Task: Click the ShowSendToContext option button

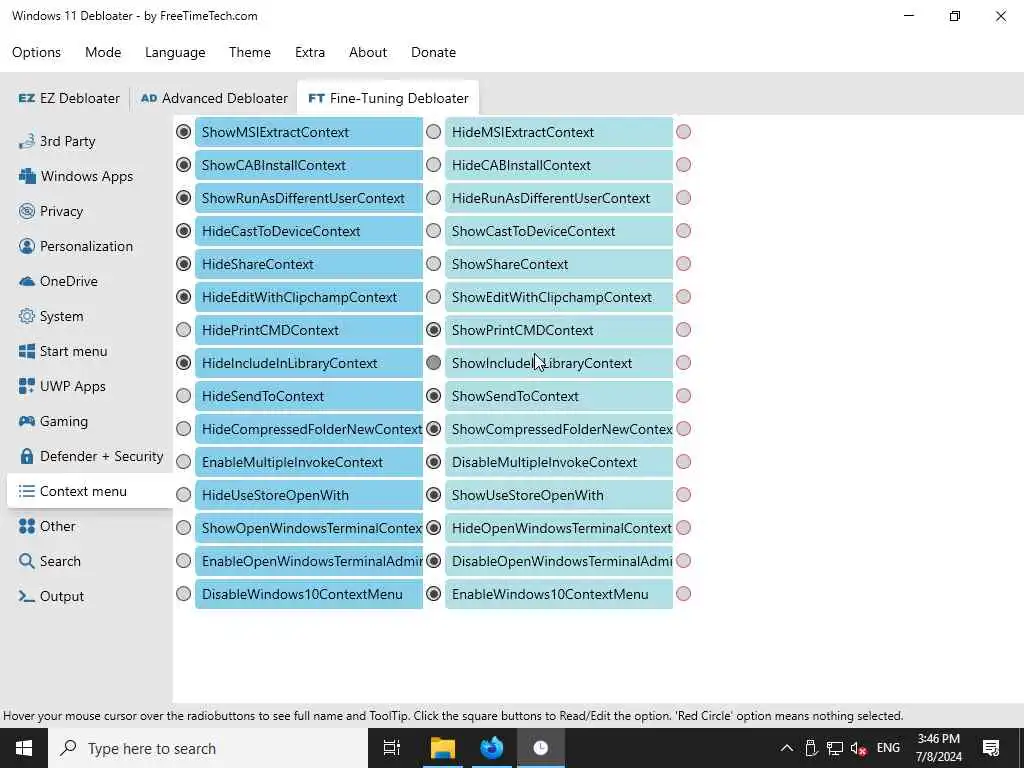Action: pos(559,396)
